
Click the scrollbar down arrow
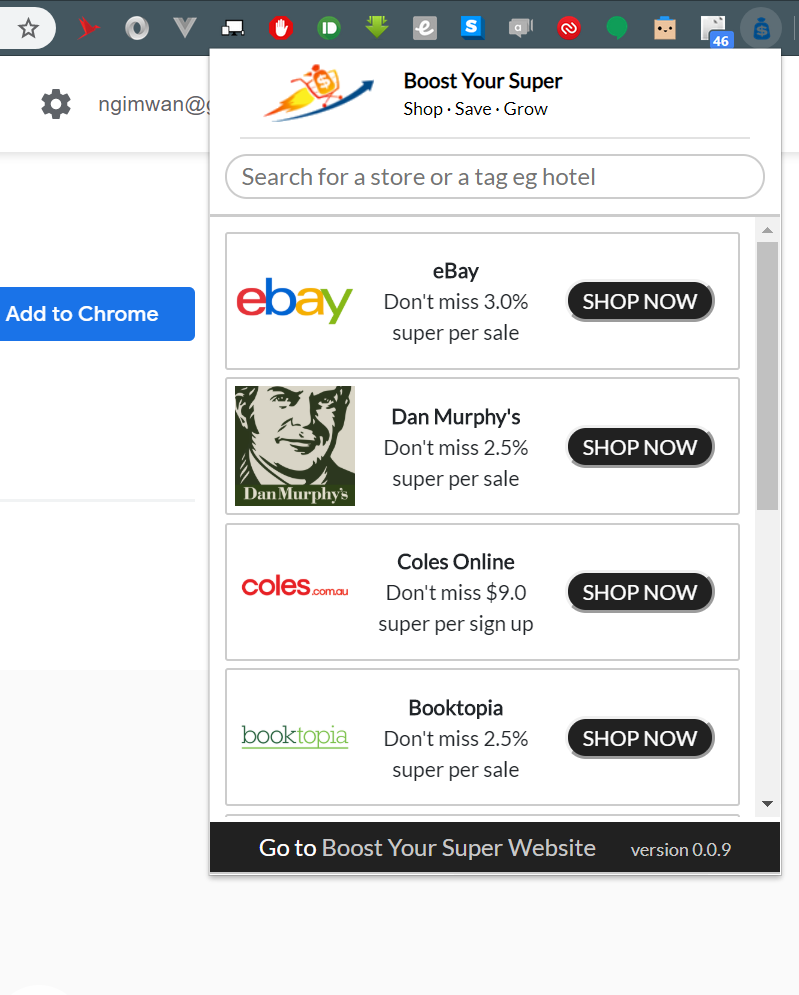click(767, 803)
